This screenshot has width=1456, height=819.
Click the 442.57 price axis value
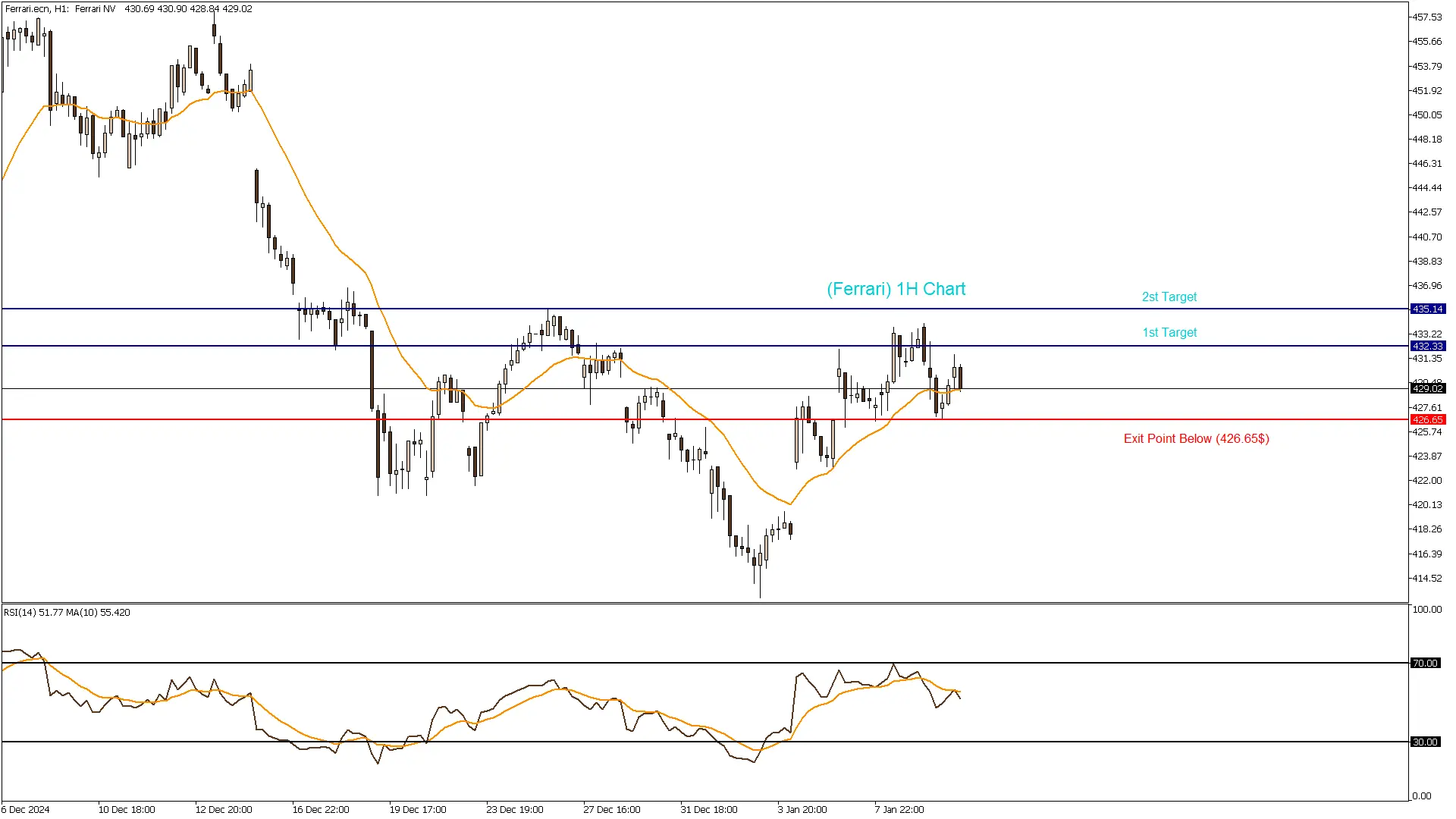click(x=1426, y=212)
